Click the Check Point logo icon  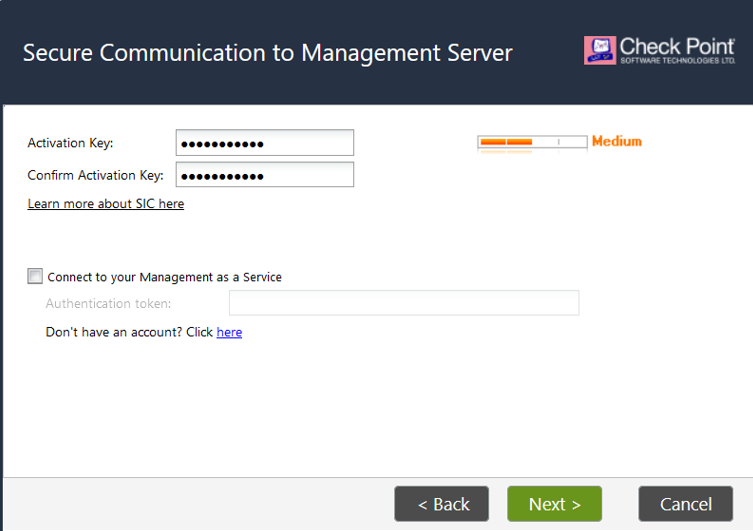[x=600, y=50]
